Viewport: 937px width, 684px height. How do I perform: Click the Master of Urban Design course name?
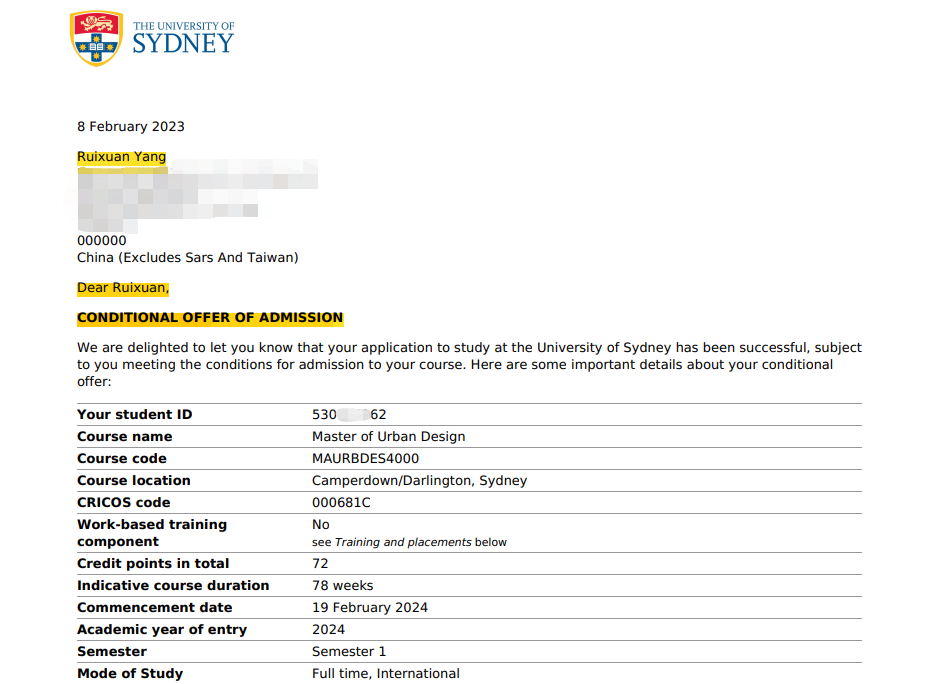388,437
